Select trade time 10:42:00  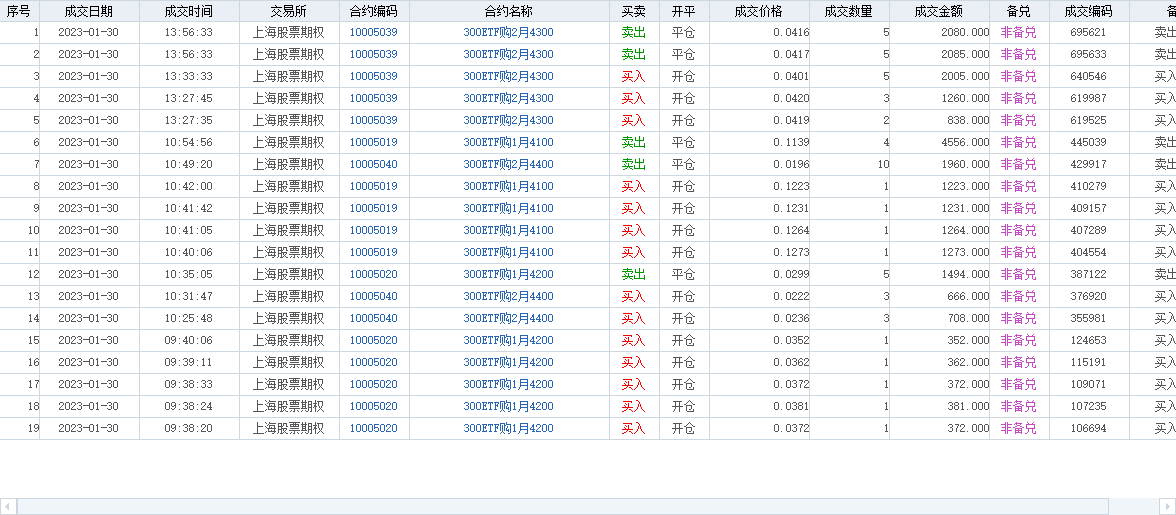[188, 186]
